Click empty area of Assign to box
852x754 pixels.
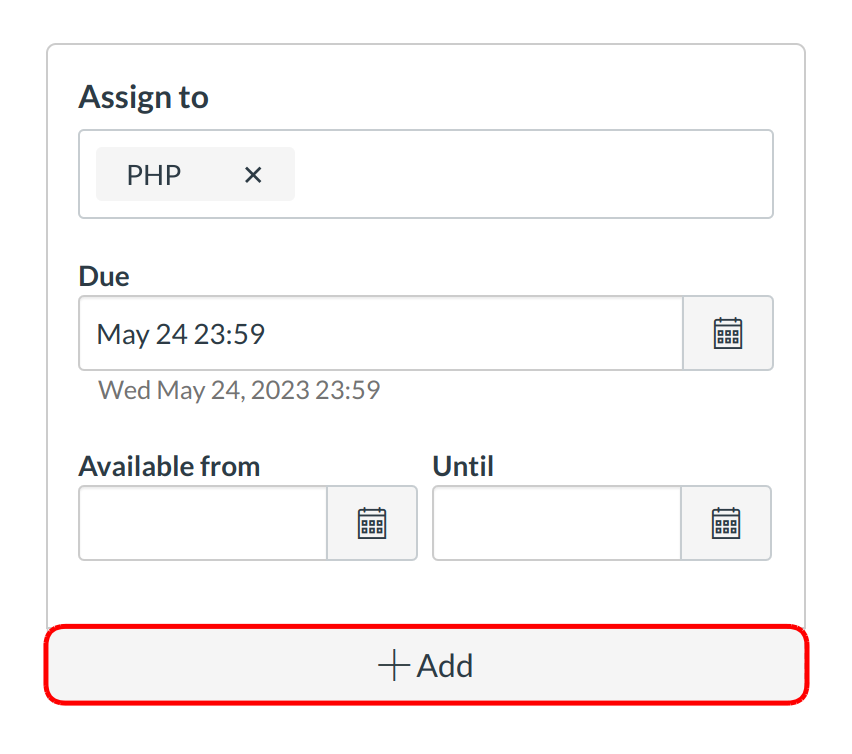point(530,175)
